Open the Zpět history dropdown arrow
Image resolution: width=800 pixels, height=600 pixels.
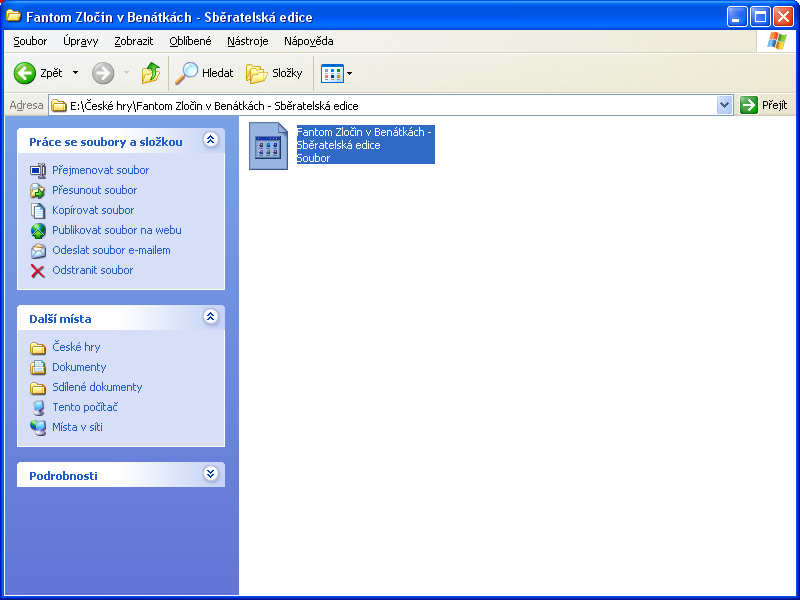(76, 73)
